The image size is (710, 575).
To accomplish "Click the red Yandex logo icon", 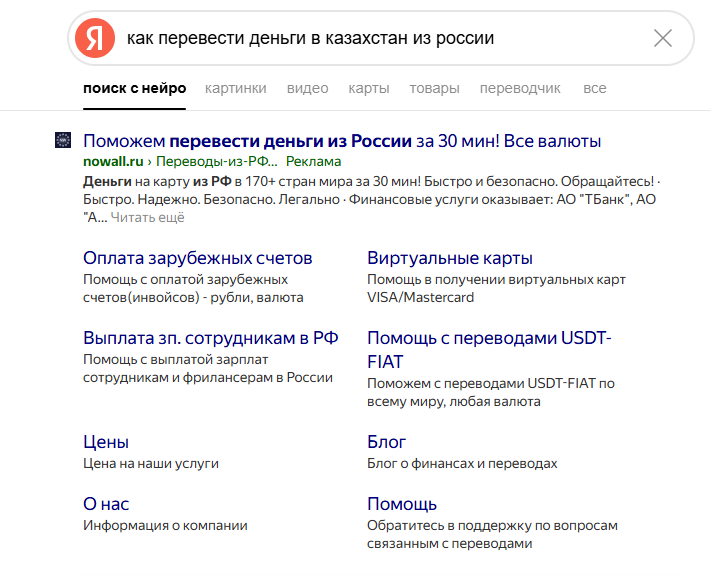I will tap(95, 38).
